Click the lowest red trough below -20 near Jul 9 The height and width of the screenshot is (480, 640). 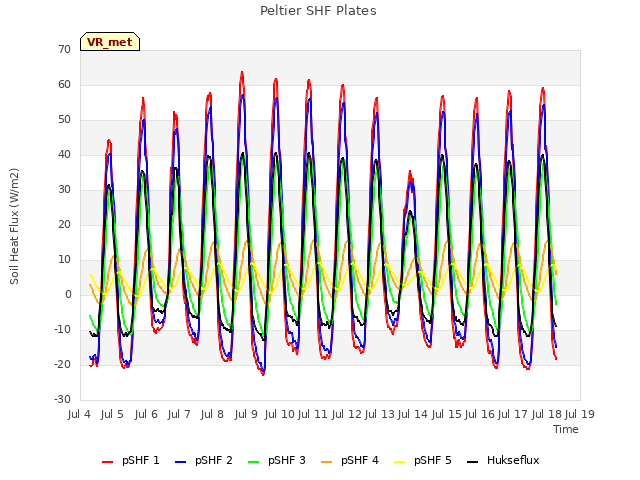(x=263, y=374)
